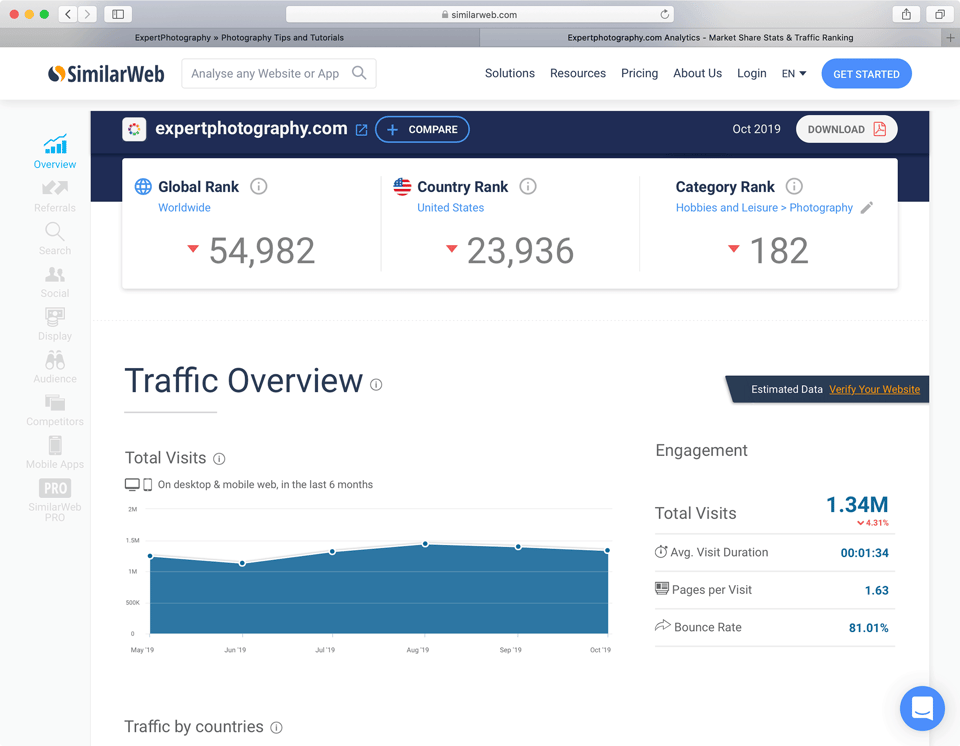The height and width of the screenshot is (746, 960).
Task: Open the About Us menu
Action: tap(697, 73)
